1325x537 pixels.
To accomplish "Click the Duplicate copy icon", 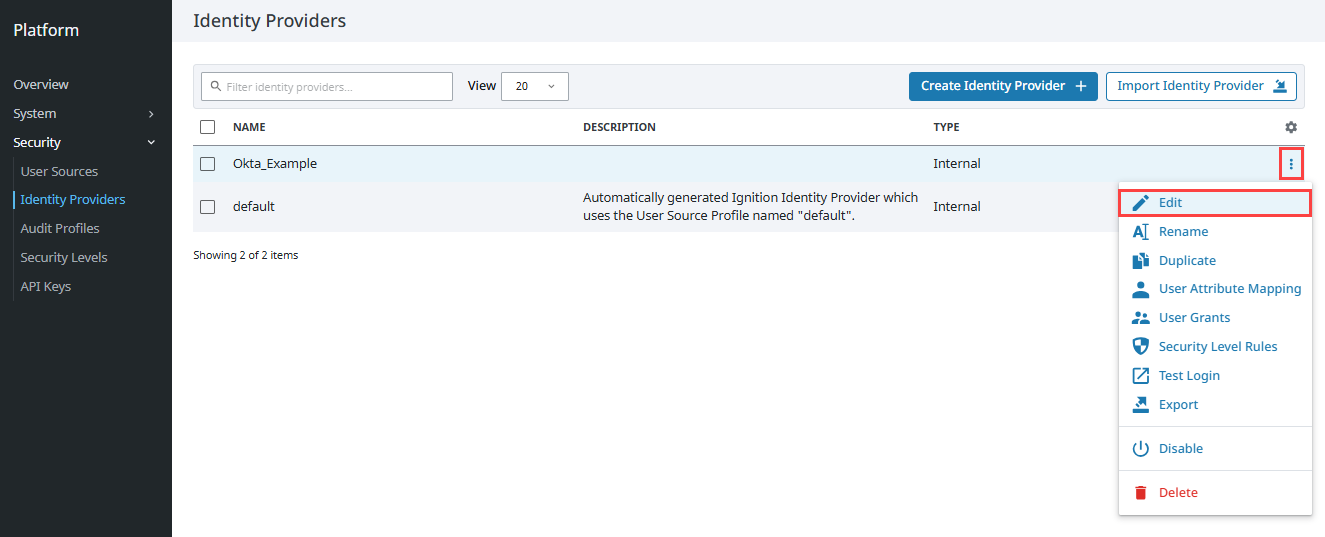I will coord(1140,261).
